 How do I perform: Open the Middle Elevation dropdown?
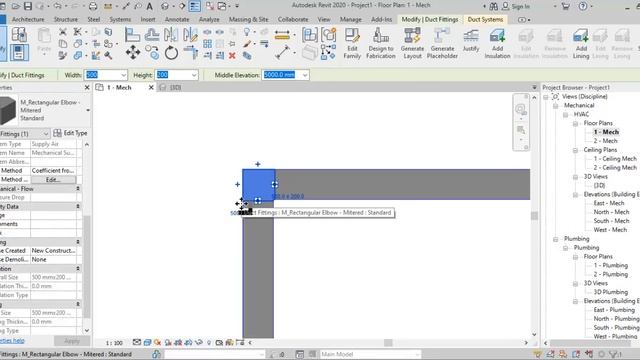pyautogui.click(x=304, y=75)
